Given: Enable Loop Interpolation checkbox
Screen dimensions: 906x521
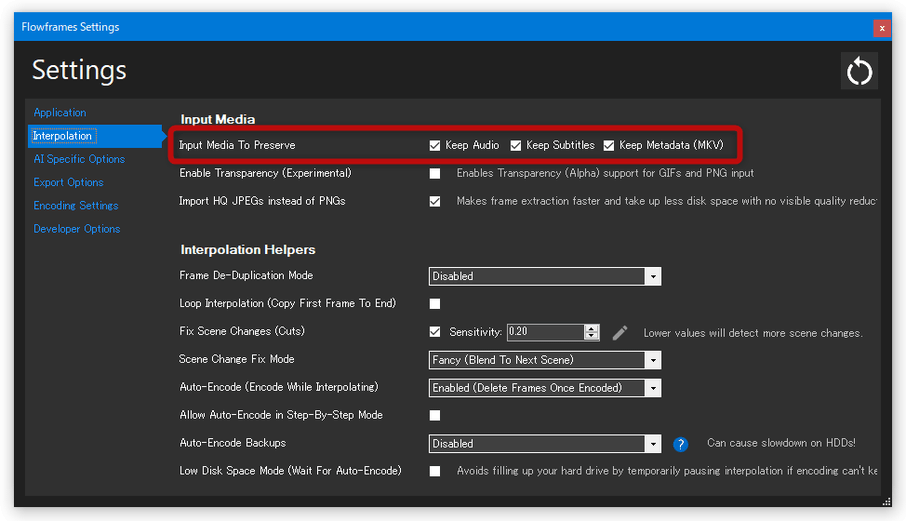Looking at the screenshot, I should pos(435,304).
